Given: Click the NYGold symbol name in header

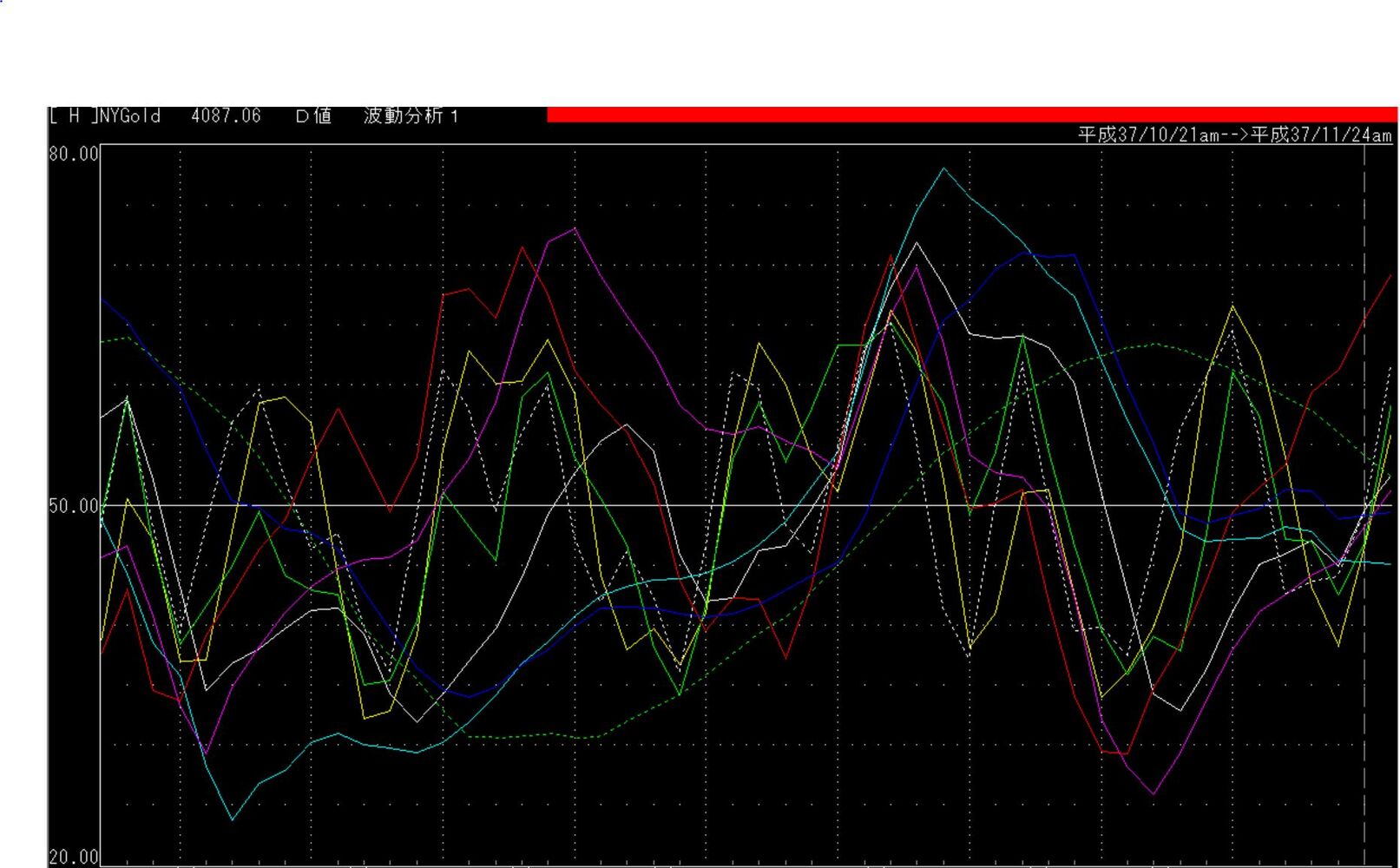Looking at the screenshot, I should click(130, 116).
